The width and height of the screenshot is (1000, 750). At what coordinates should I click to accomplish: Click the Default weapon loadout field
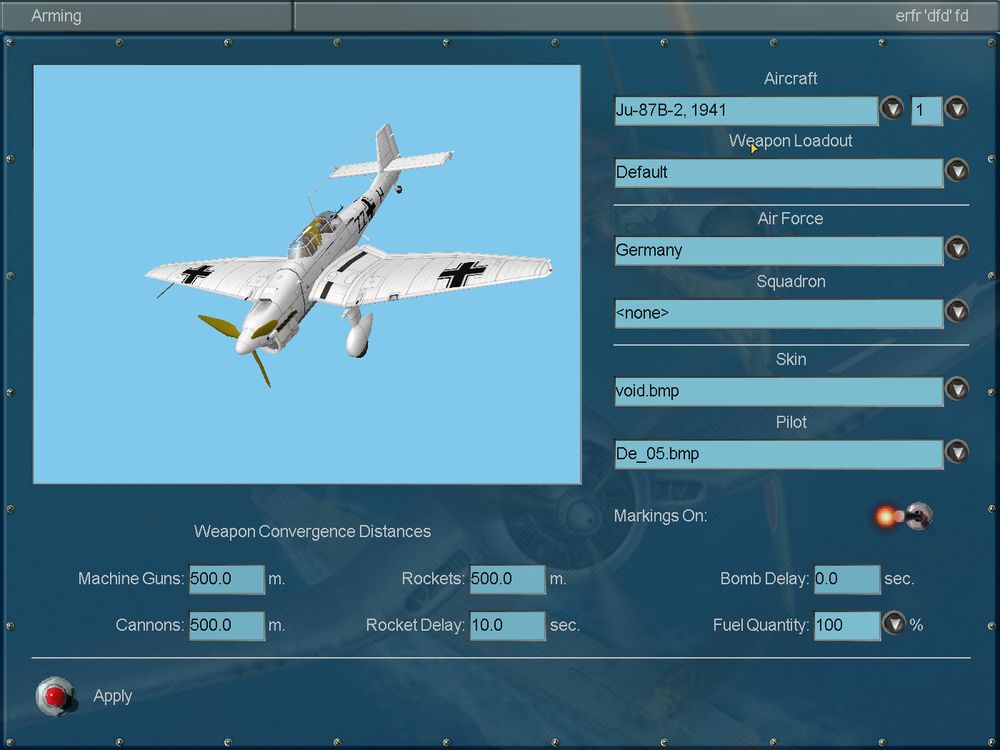click(x=778, y=173)
